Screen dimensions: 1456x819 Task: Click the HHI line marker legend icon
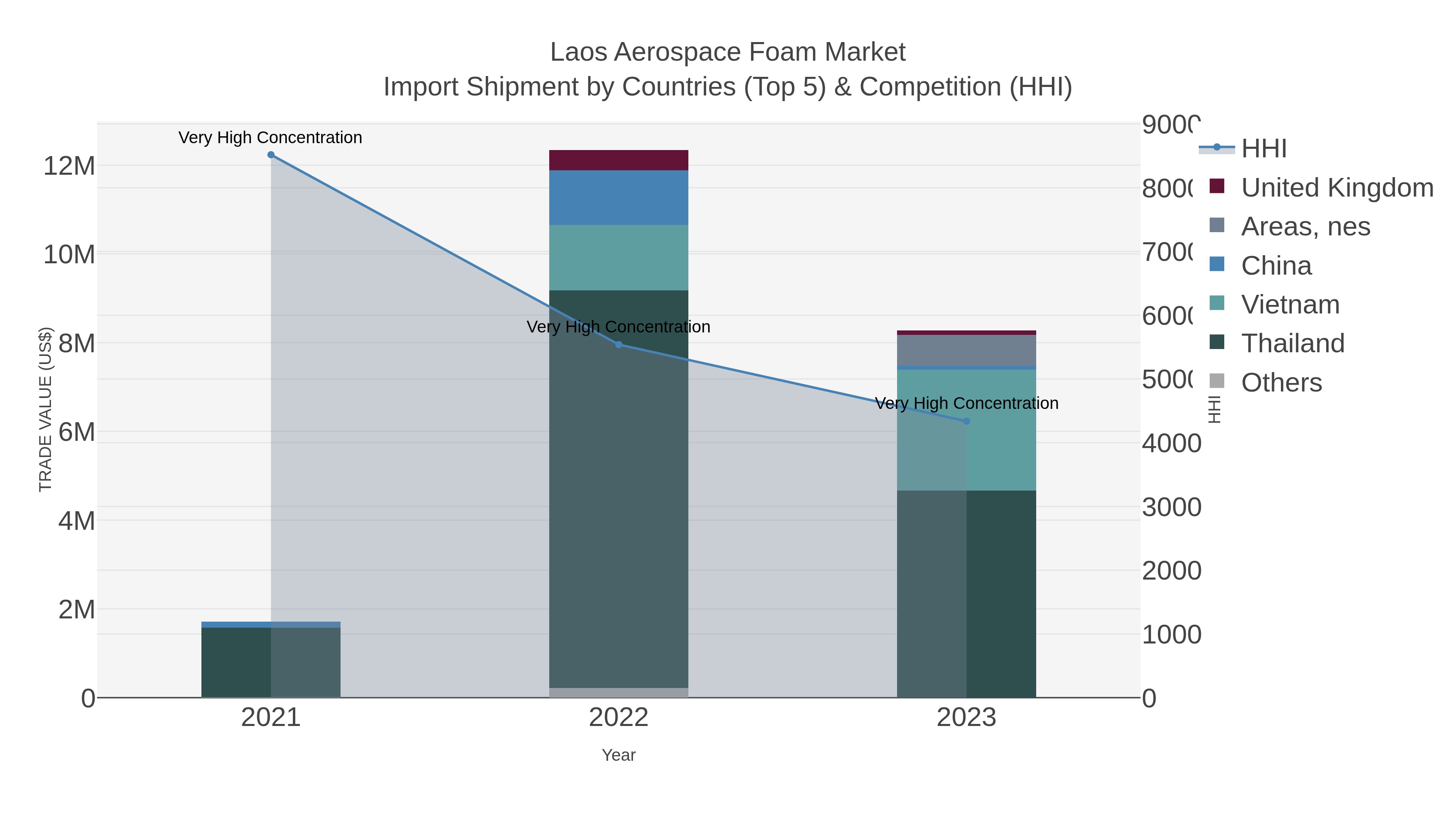pos(1217,148)
